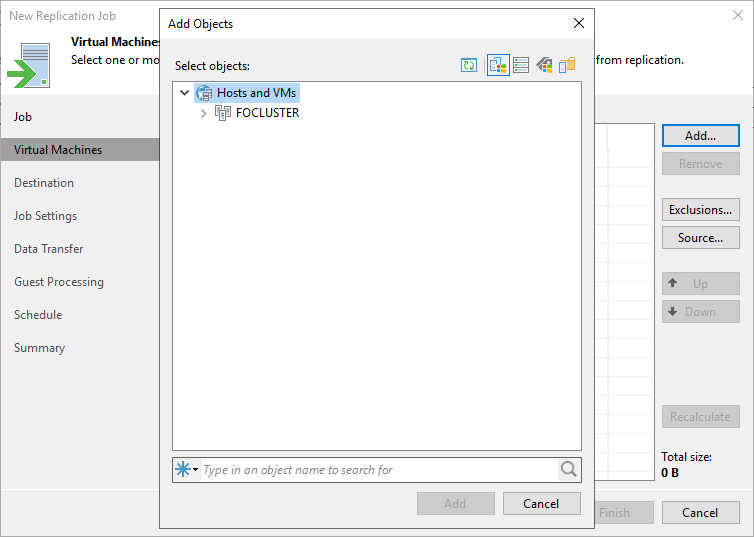The height and width of the screenshot is (537, 754).
Task: Select the VM groups view icon
Action: click(544, 65)
